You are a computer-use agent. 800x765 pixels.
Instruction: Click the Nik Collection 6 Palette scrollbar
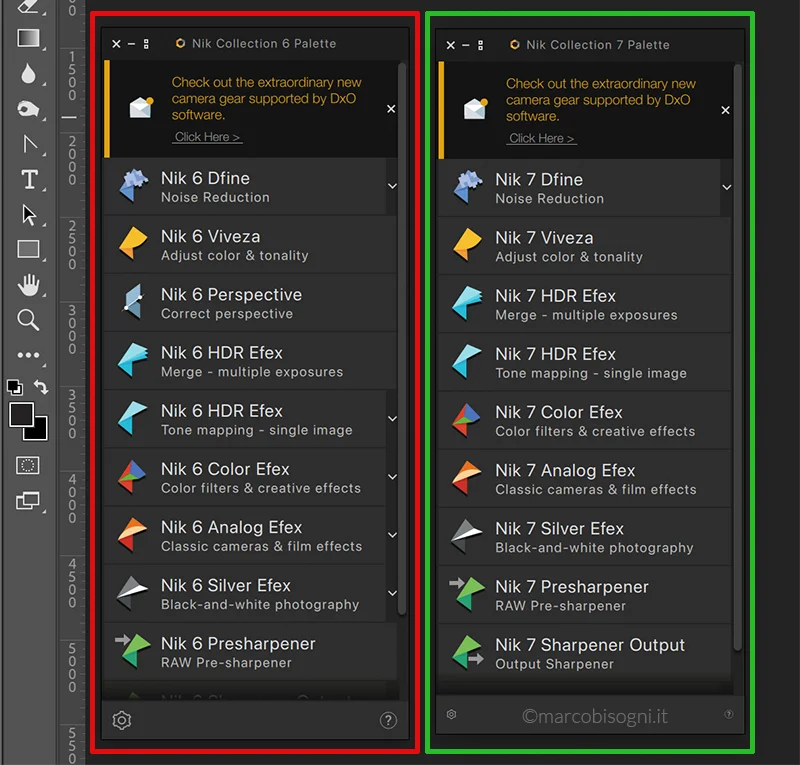(402, 339)
